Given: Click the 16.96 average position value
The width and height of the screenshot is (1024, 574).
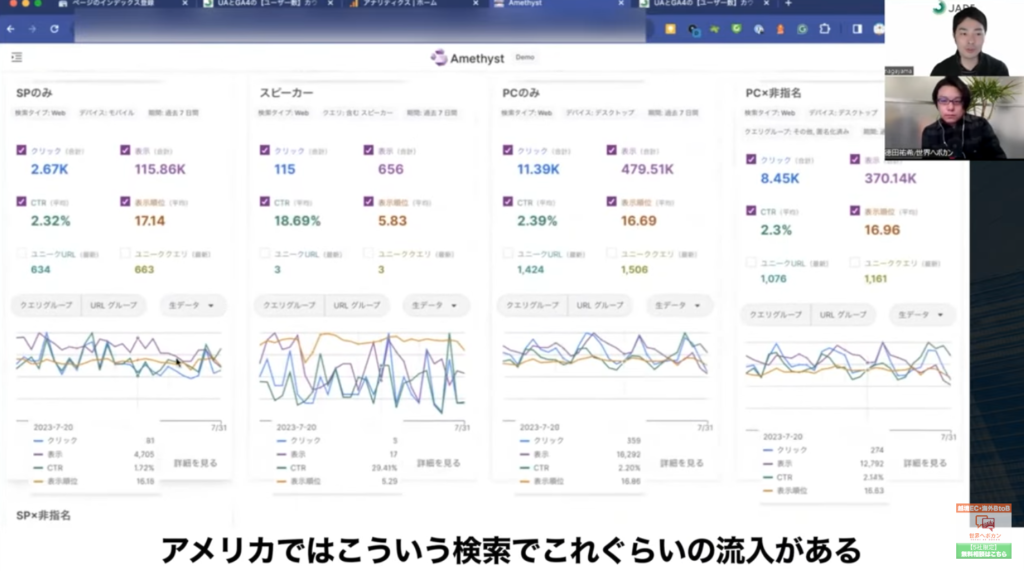Looking at the screenshot, I should pos(882,230).
